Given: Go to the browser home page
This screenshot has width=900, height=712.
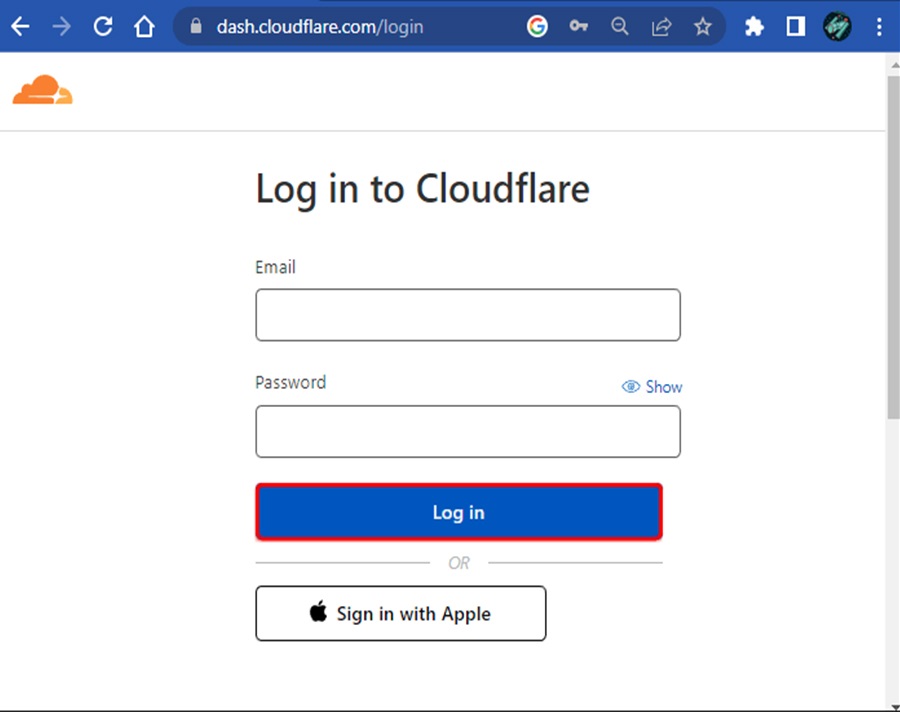Looking at the screenshot, I should click(x=145, y=27).
